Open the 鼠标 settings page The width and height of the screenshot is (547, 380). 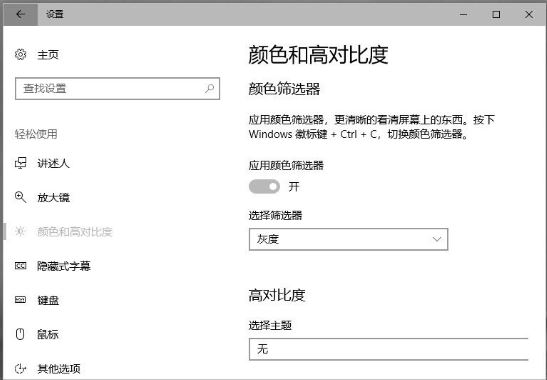pos(48,334)
